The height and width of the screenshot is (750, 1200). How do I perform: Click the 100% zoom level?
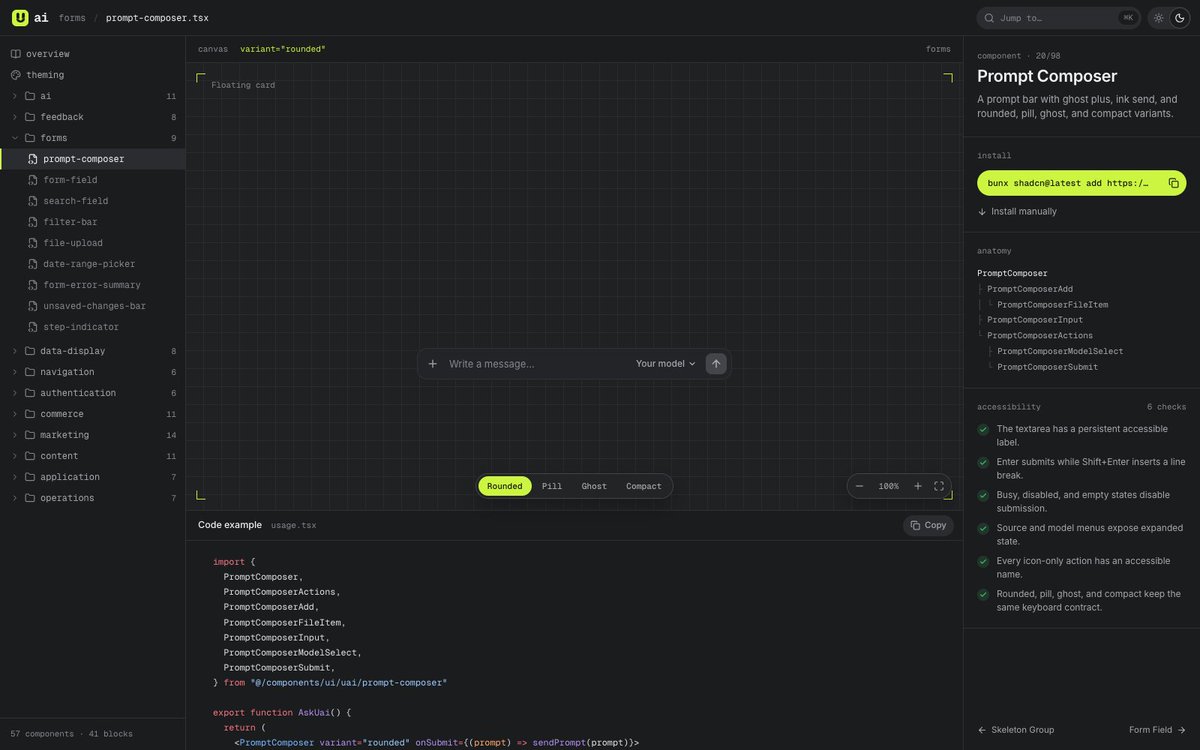coord(888,486)
